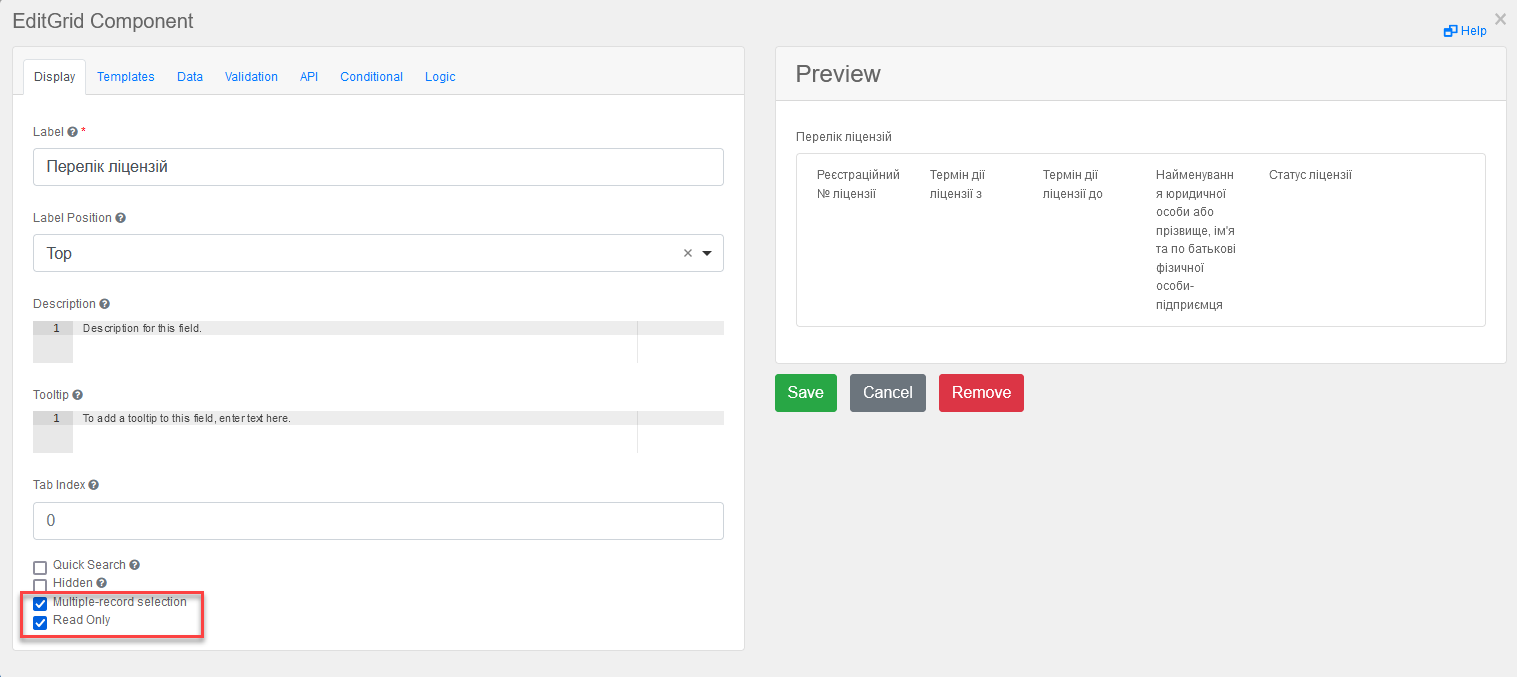Click the Cancel button

coord(888,393)
